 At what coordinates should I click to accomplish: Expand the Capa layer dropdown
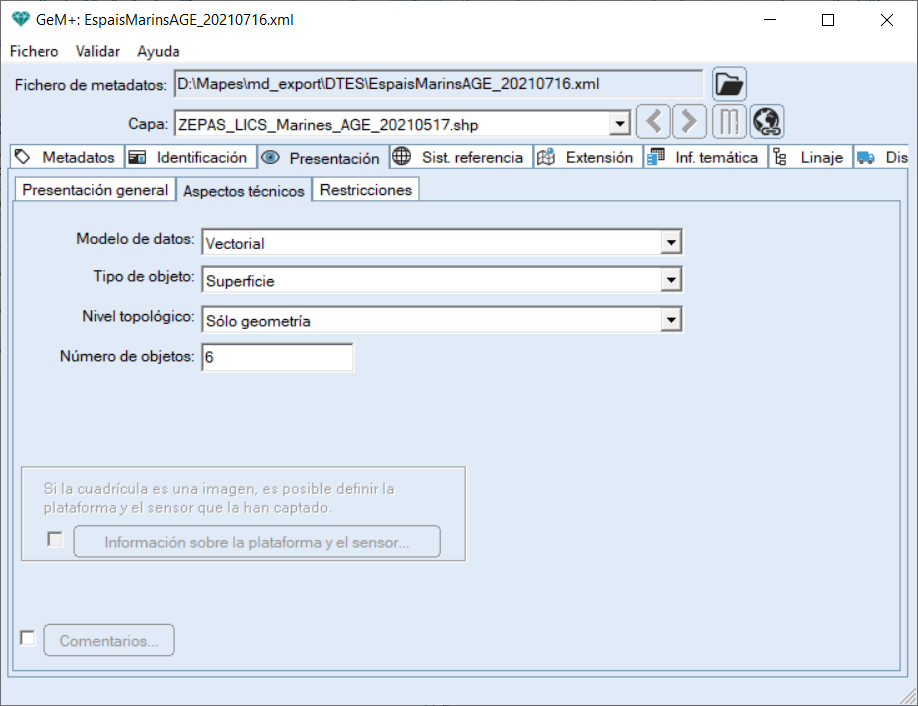tap(620, 124)
